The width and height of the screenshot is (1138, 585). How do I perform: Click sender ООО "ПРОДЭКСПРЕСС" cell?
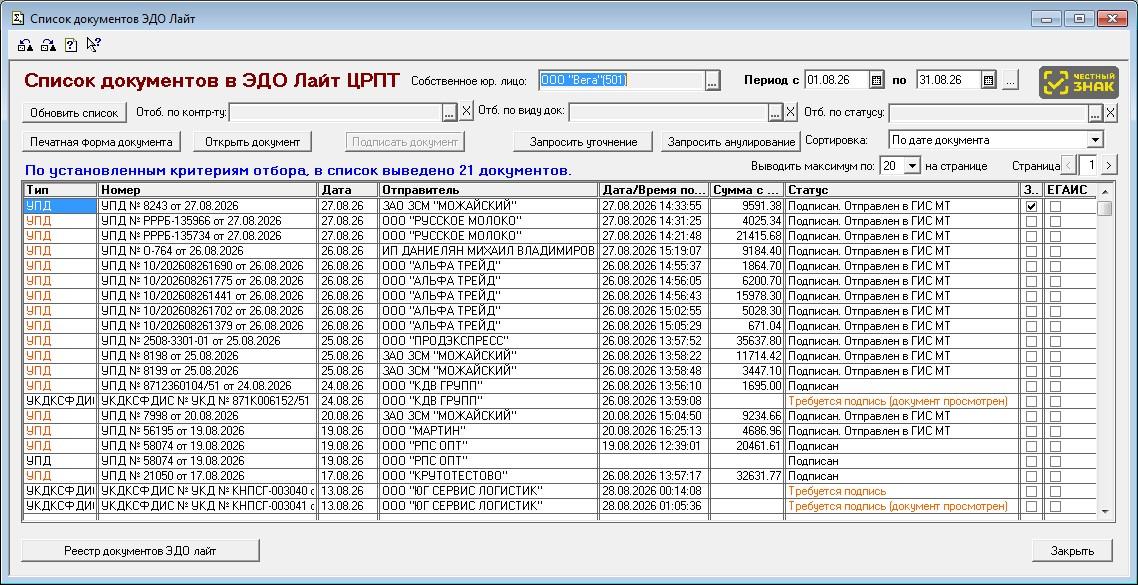click(488, 341)
